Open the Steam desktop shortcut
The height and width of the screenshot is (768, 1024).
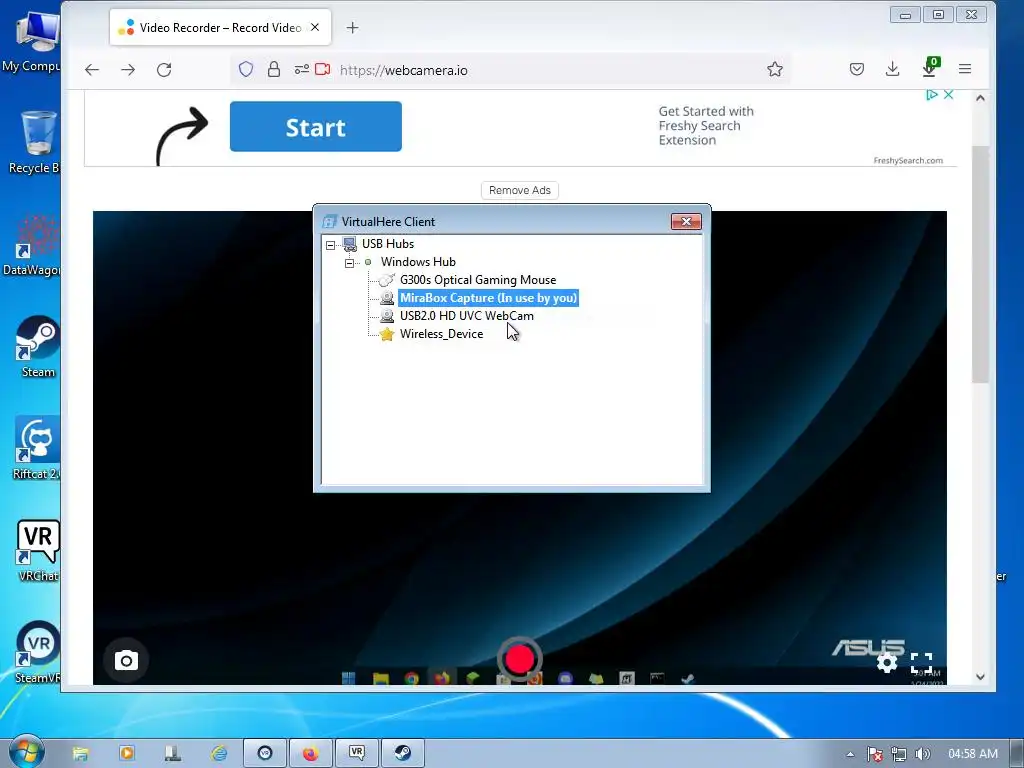click(38, 347)
